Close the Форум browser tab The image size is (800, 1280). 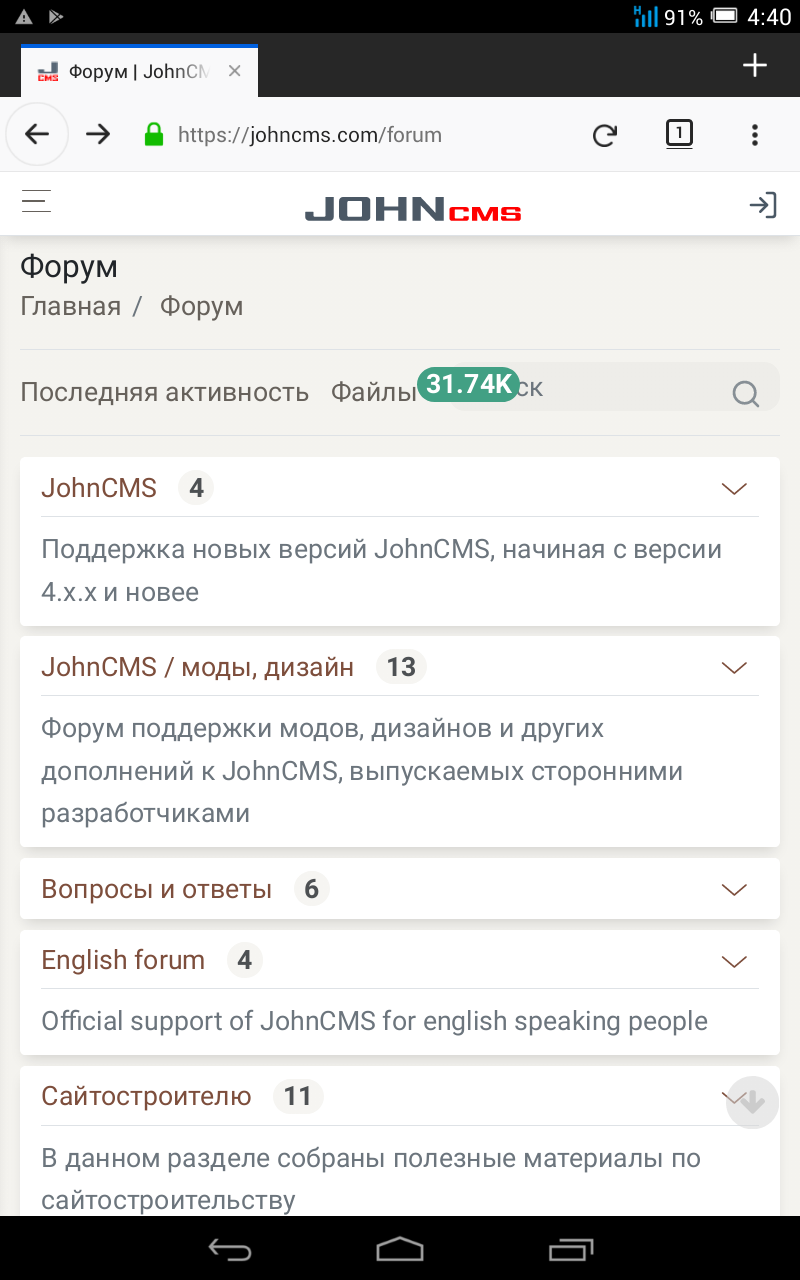point(234,71)
